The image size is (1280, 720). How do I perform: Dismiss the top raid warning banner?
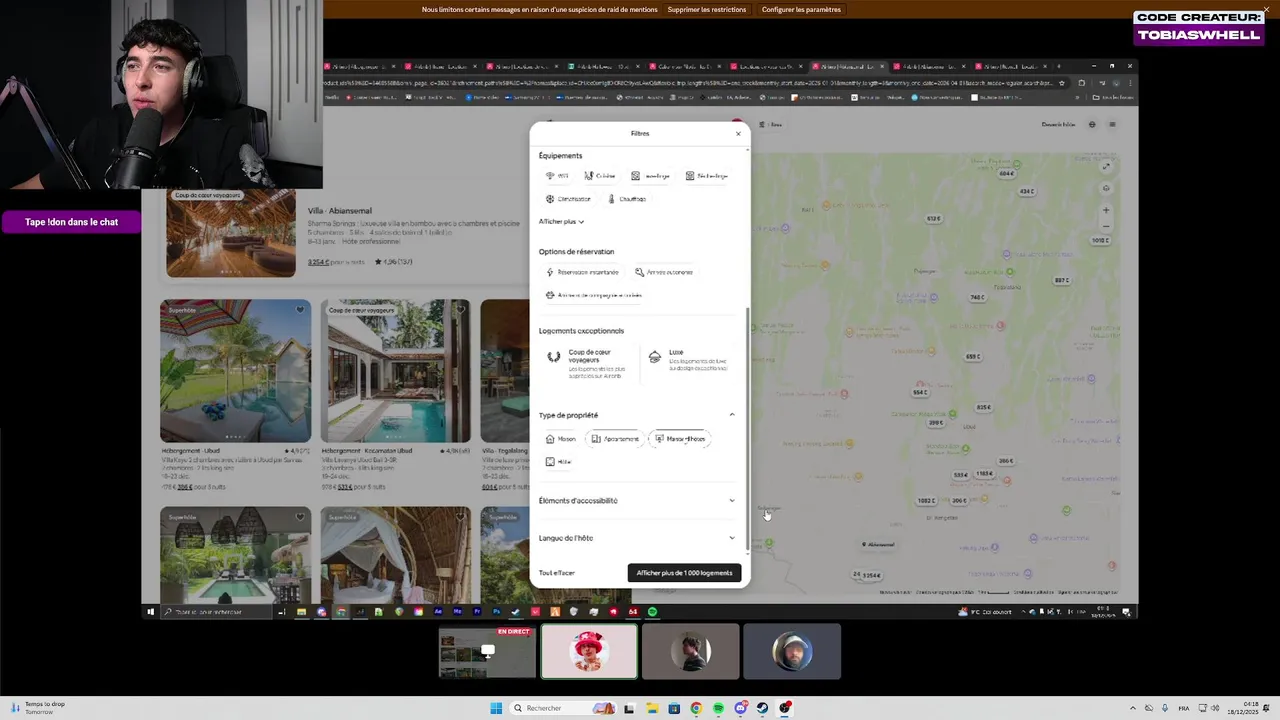[1266, 9]
